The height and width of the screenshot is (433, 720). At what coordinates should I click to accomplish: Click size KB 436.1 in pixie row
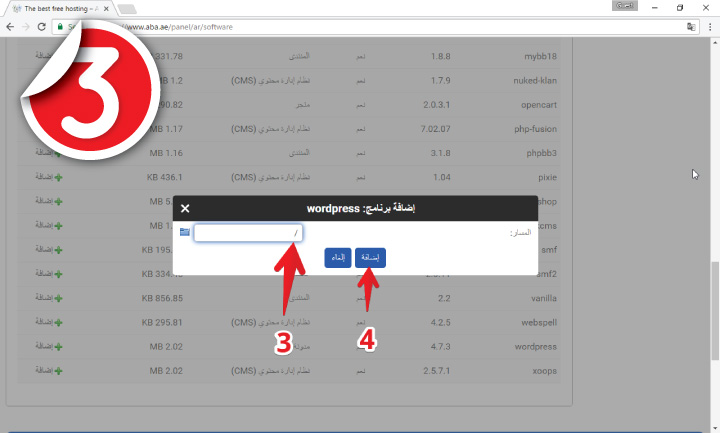[x=164, y=177]
